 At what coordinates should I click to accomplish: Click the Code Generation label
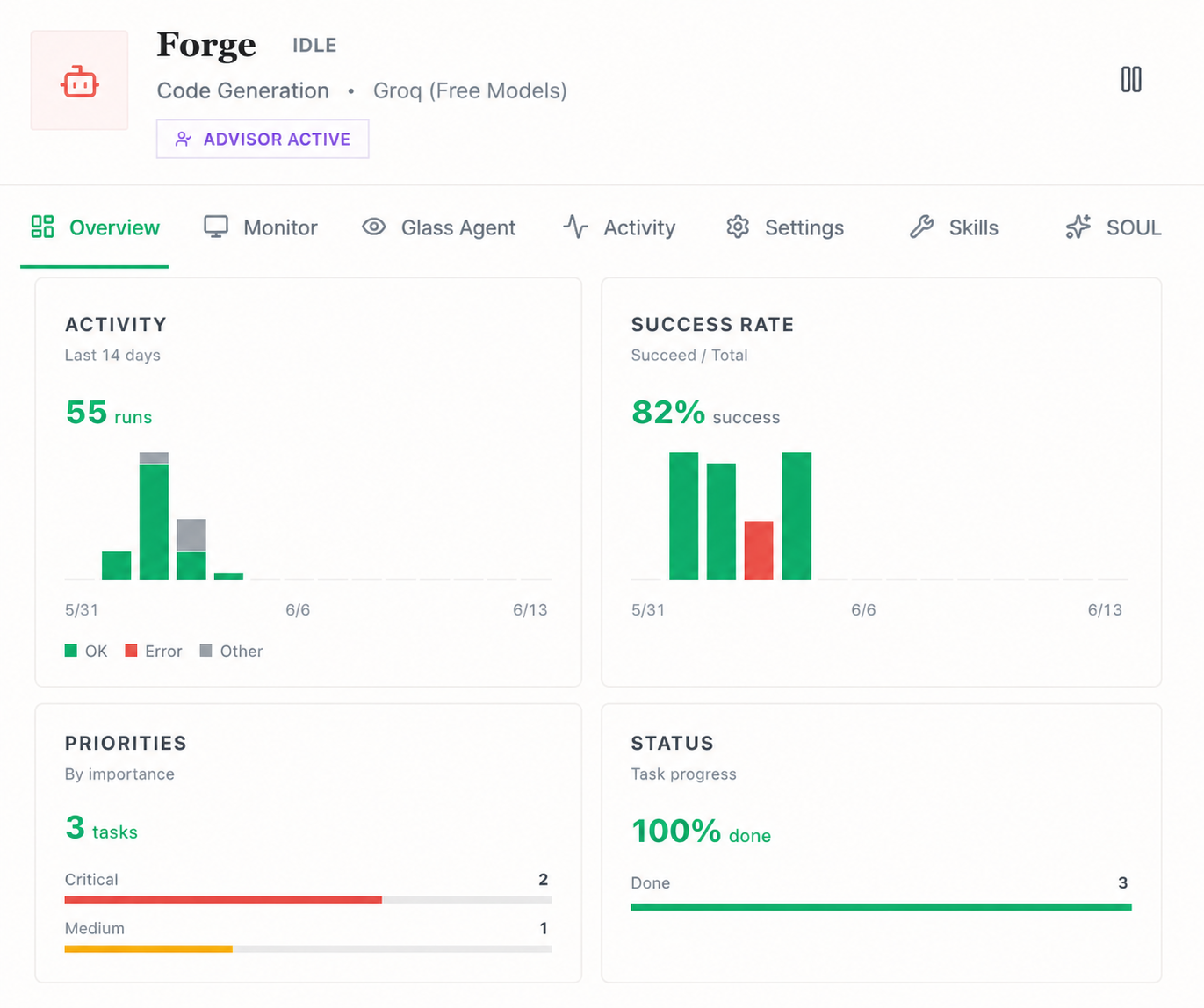point(243,90)
